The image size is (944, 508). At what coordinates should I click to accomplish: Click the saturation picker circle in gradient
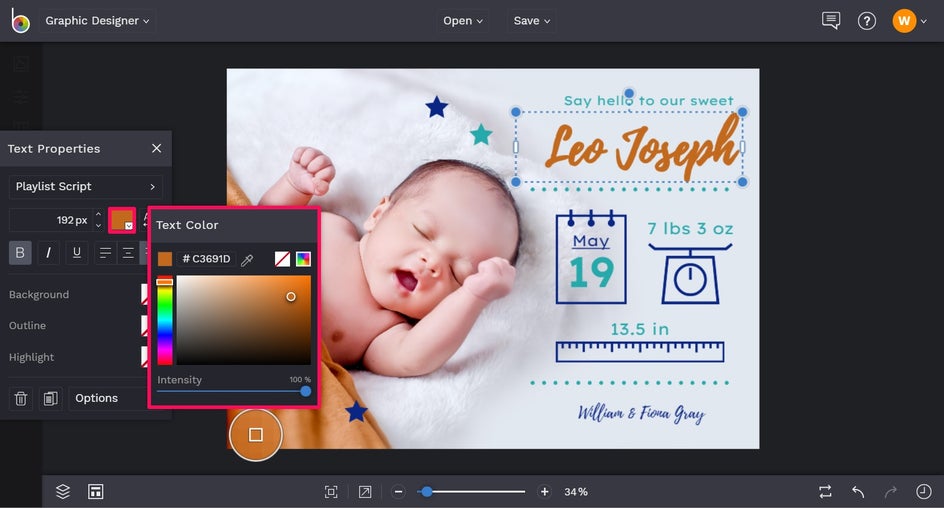(x=291, y=297)
